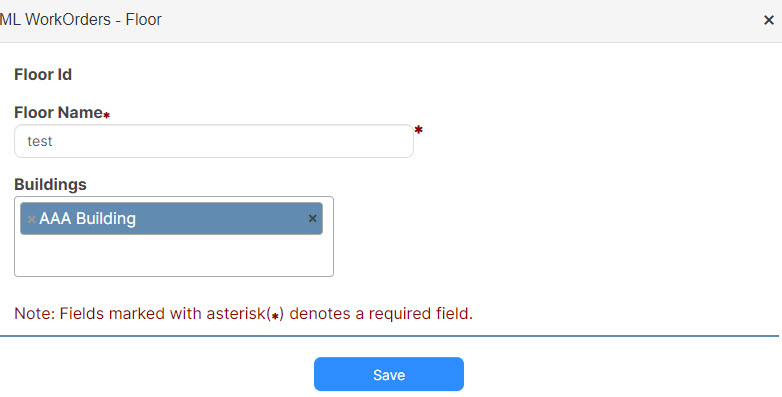
Task: Remove AAA Building via the tag's right x
Action: [313, 218]
